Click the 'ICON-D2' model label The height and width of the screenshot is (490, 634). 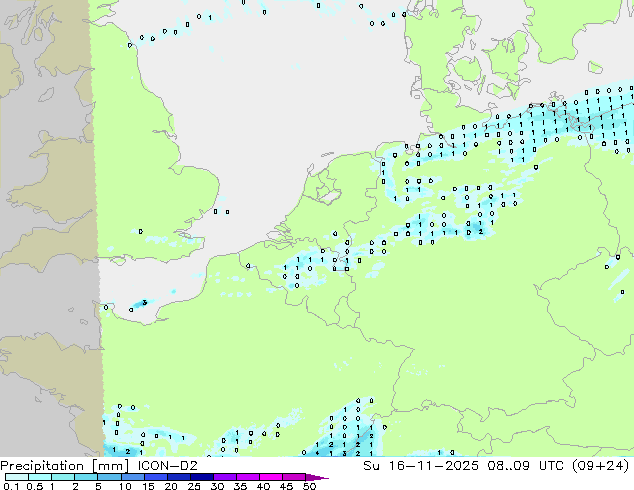tap(167, 466)
